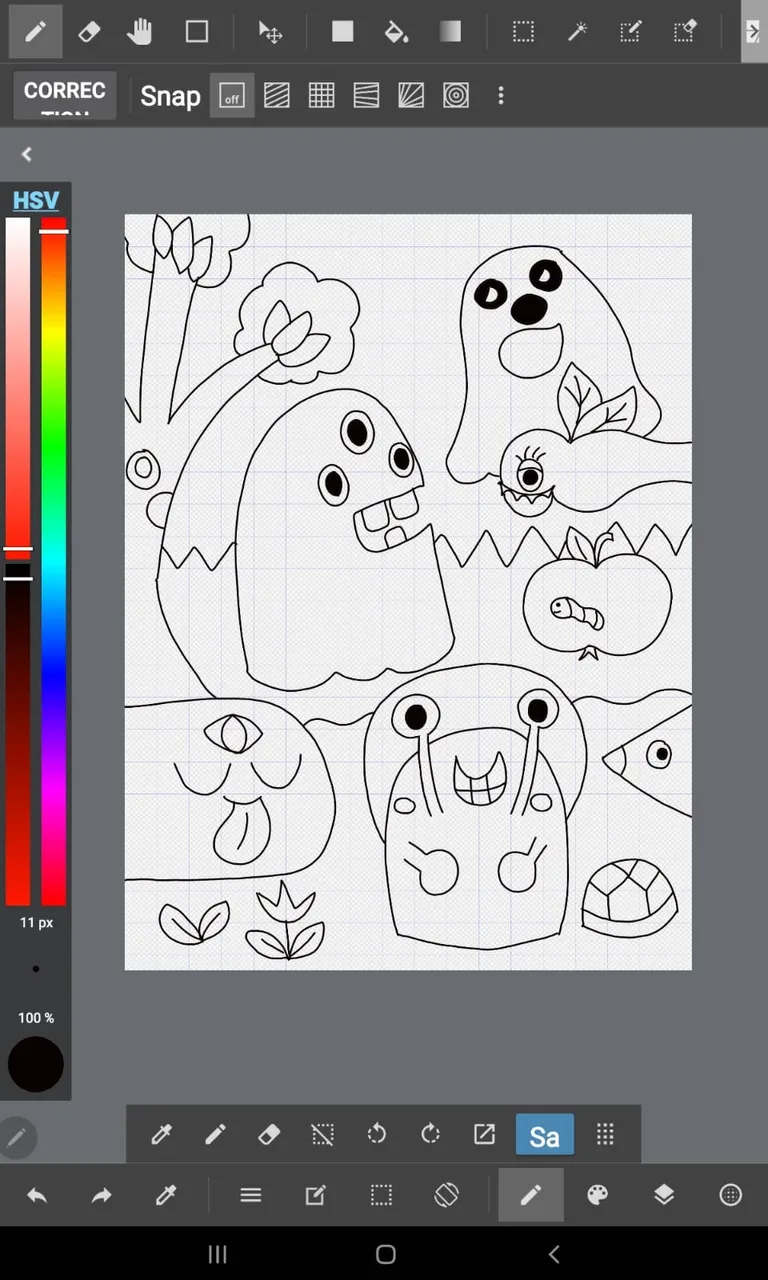Enable parallel lines snap
Image resolution: width=768 pixels, height=1280 pixels.
point(277,96)
